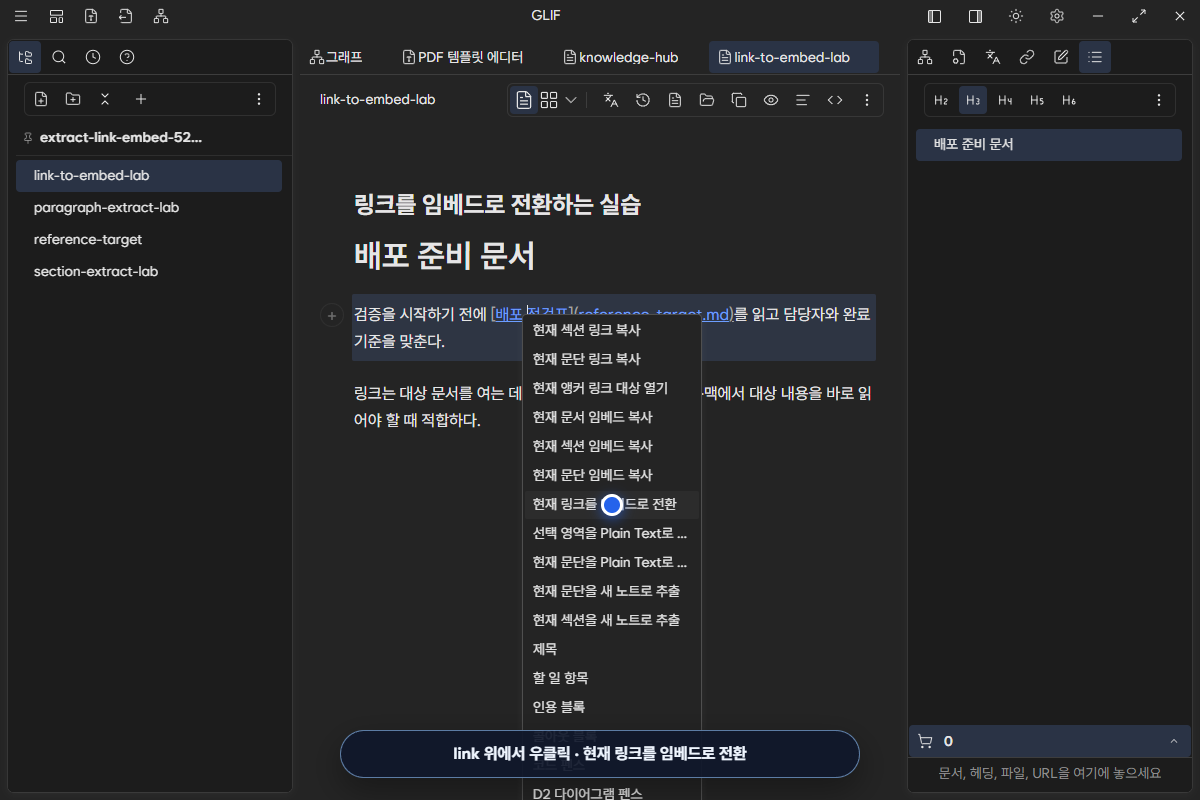The height and width of the screenshot is (800, 1200).
Task: Open the graph network icon in title bar
Action: click(x=161, y=16)
